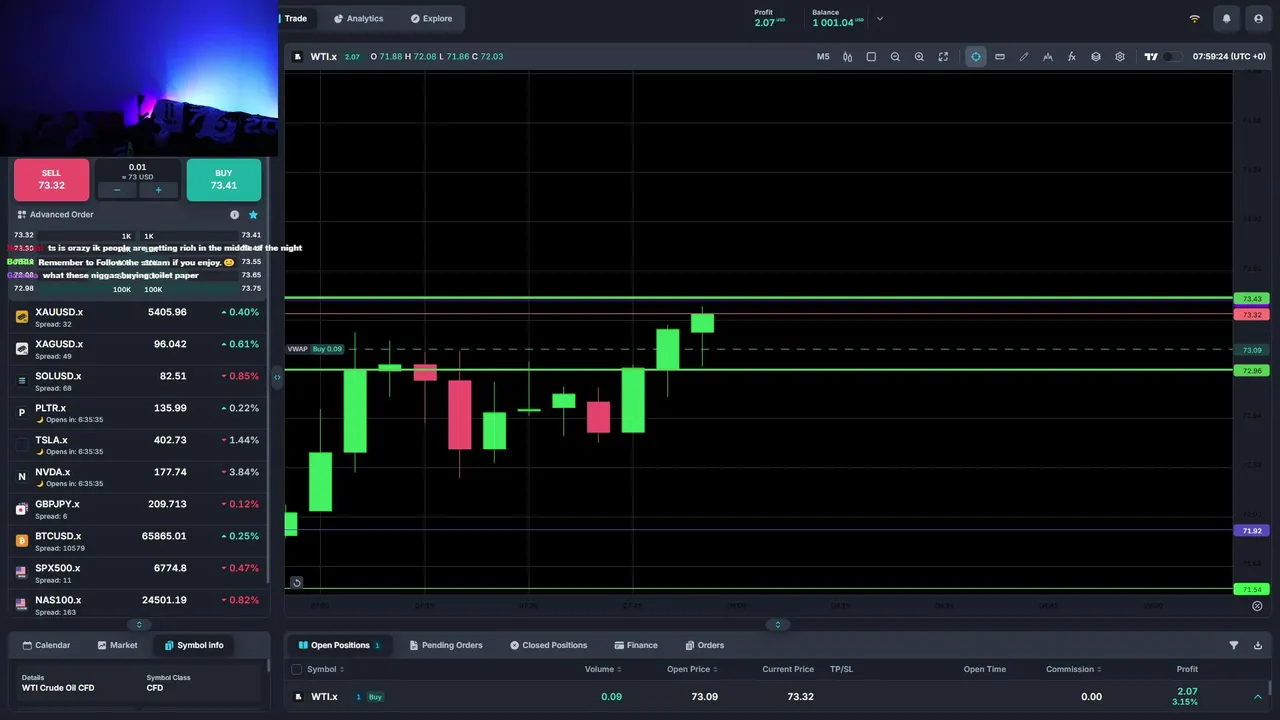Image resolution: width=1280 pixels, height=720 pixels.
Task: Open the chart layers icon
Action: 1096,57
